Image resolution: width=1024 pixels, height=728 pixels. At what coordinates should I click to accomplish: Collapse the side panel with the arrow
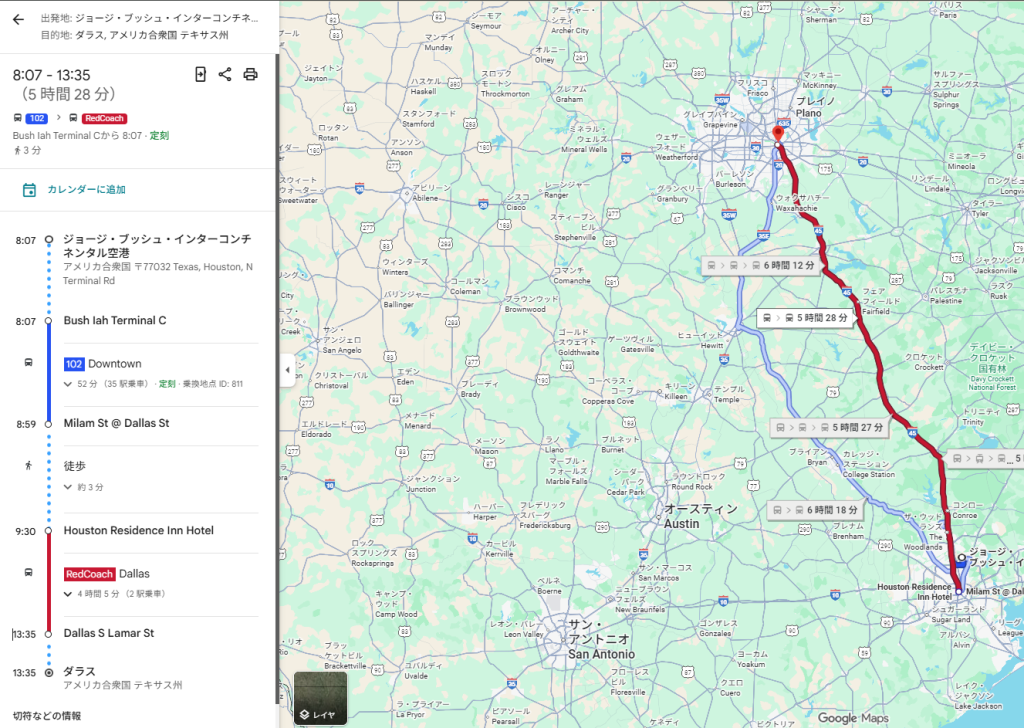(287, 370)
